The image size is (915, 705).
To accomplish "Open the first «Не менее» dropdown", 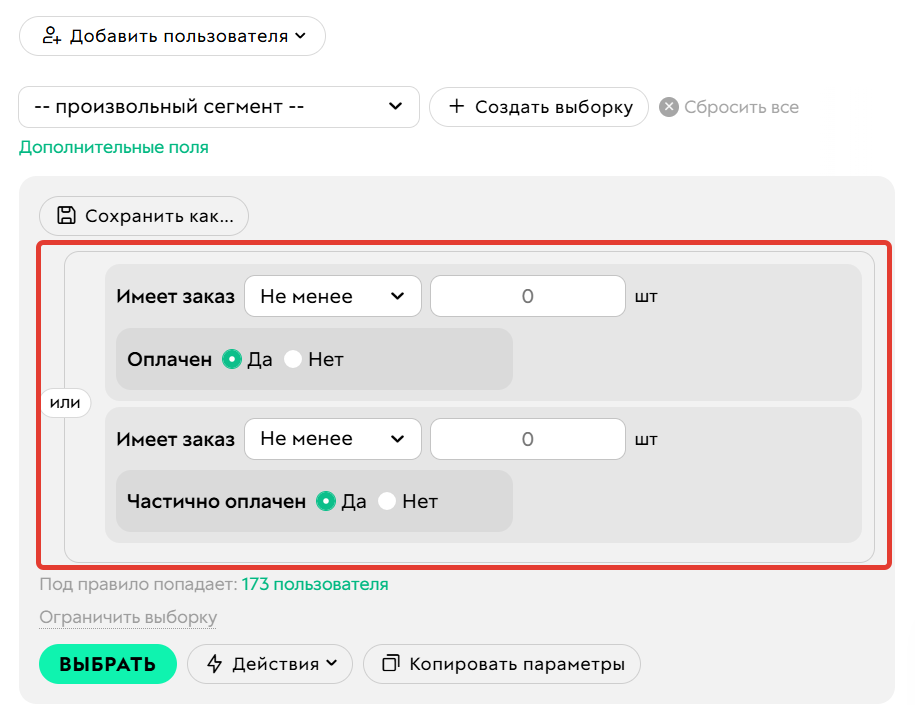I will pos(332,296).
